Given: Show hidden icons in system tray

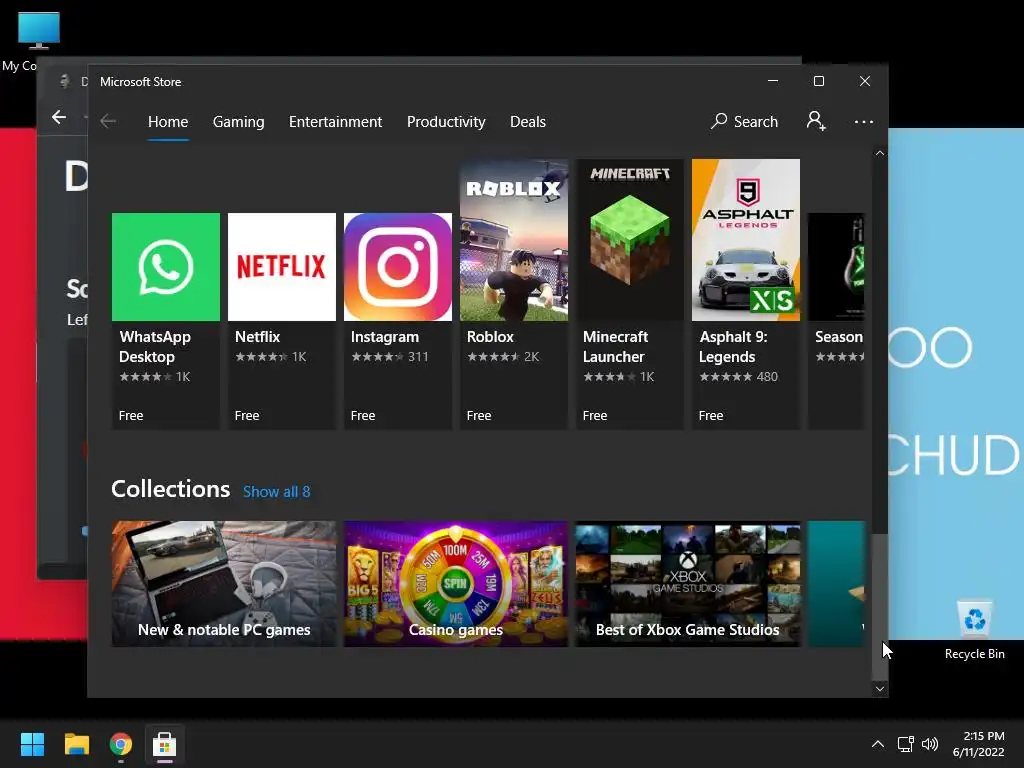Looking at the screenshot, I should click(x=878, y=744).
